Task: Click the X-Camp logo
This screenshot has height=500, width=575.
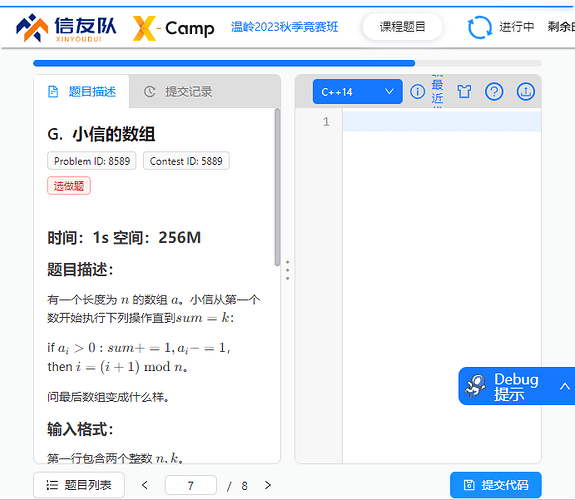Action: (x=173, y=28)
